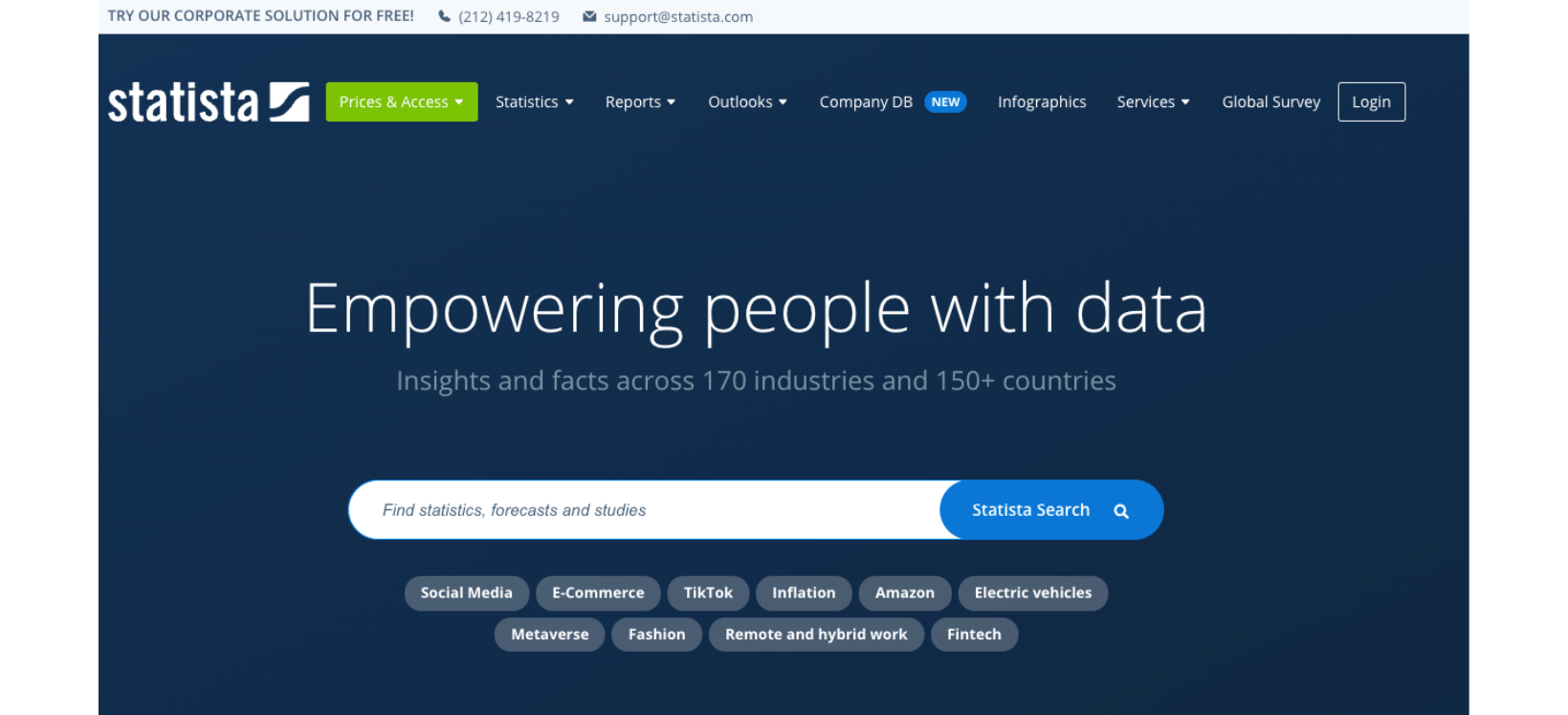Focus the Find statistics search field
This screenshot has width=1568, height=715.
tap(646, 510)
